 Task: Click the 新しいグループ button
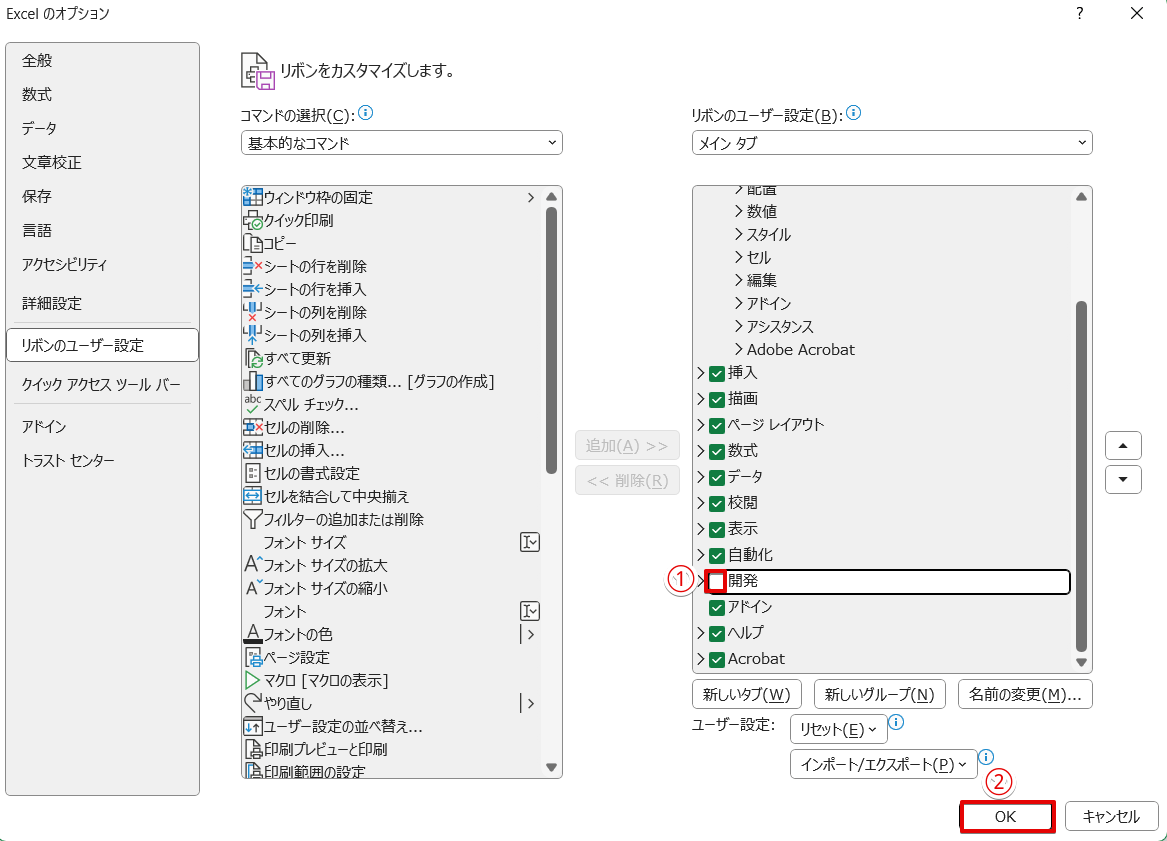(x=879, y=694)
